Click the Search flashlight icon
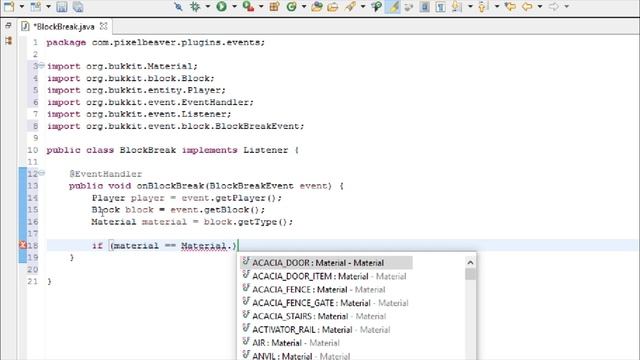This screenshot has width=640, height=360. [350, 7]
